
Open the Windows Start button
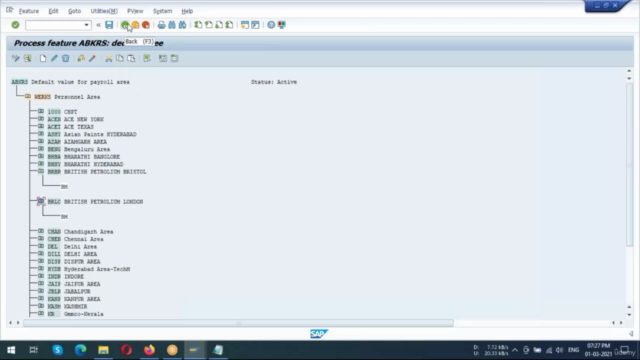point(11,350)
